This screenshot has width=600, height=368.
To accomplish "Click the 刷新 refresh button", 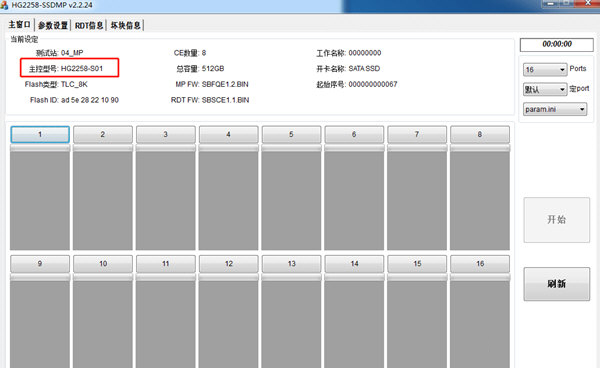I will pos(556,284).
